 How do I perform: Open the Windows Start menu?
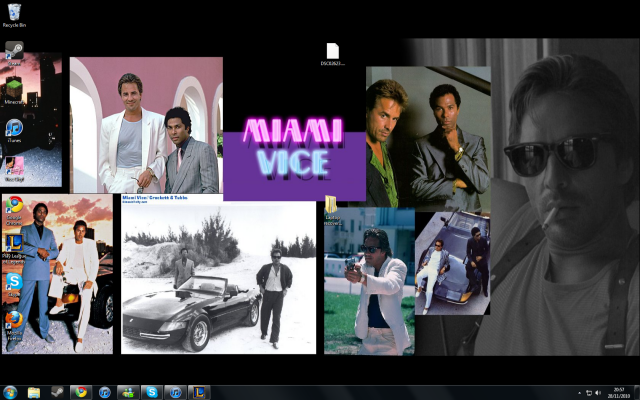click(11, 392)
